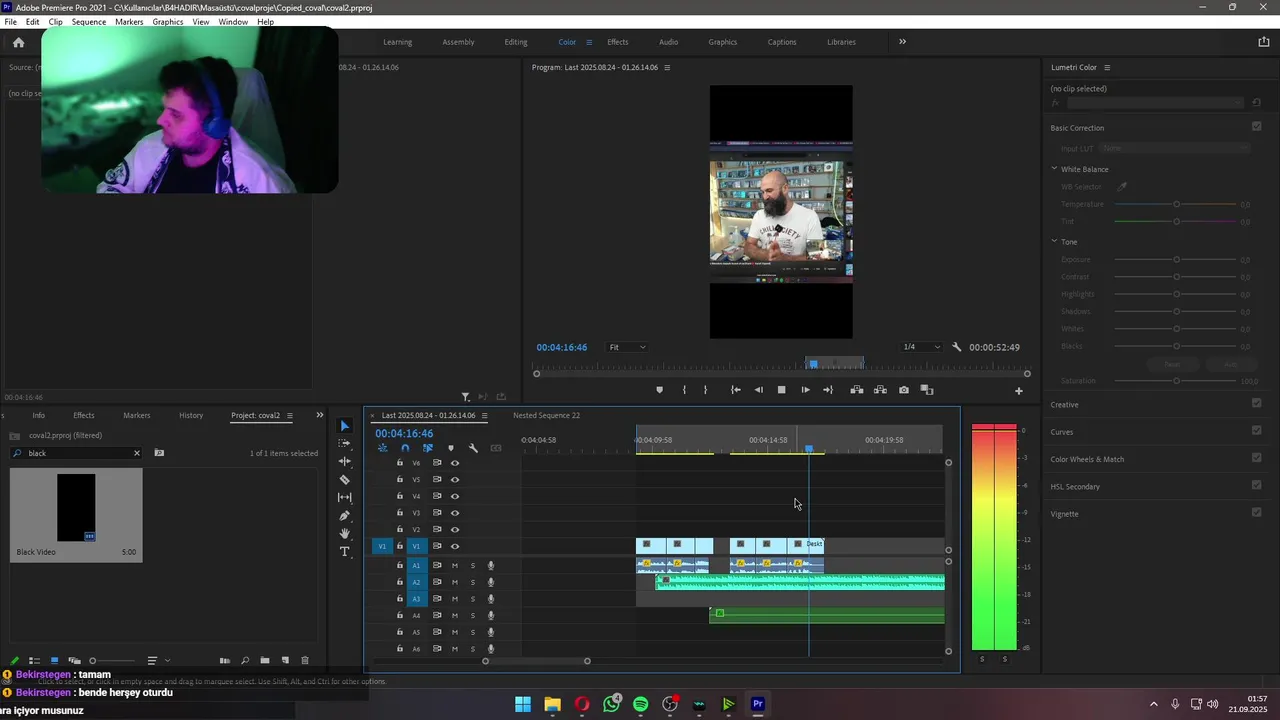Select the Razor tool

345,480
